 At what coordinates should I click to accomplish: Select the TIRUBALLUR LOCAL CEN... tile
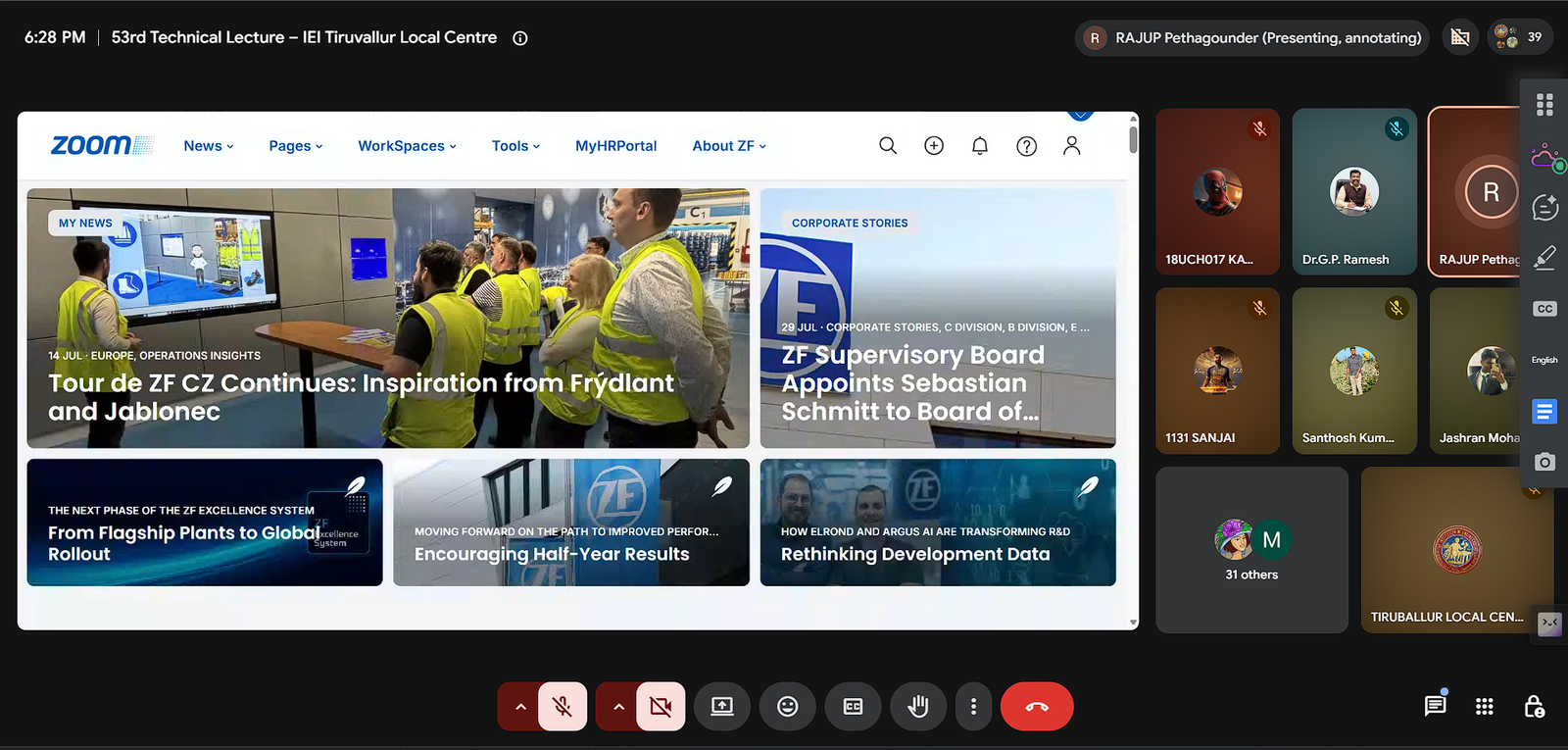pos(1456,550)
